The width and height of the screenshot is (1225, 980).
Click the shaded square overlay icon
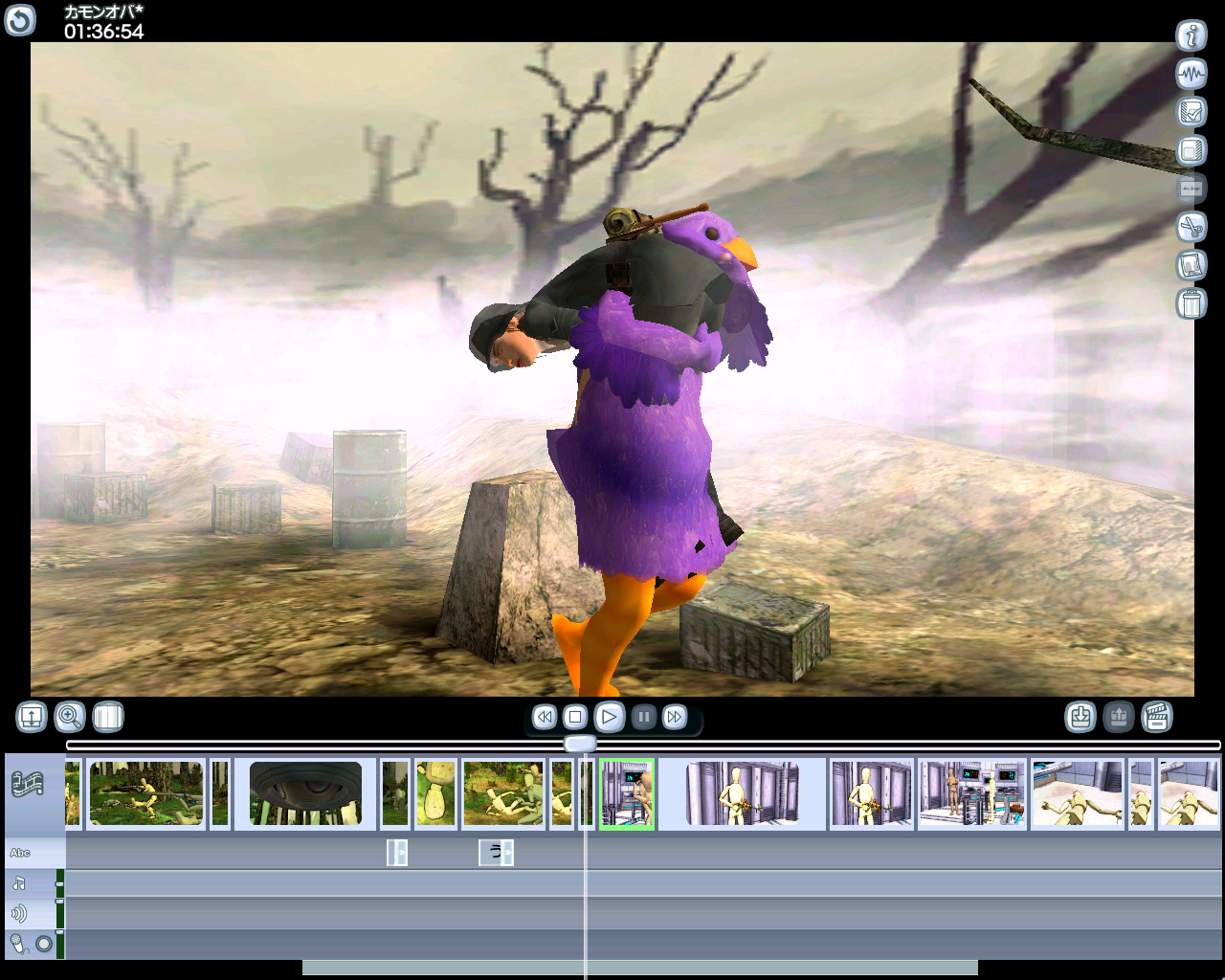click(x=1191, y=150)
